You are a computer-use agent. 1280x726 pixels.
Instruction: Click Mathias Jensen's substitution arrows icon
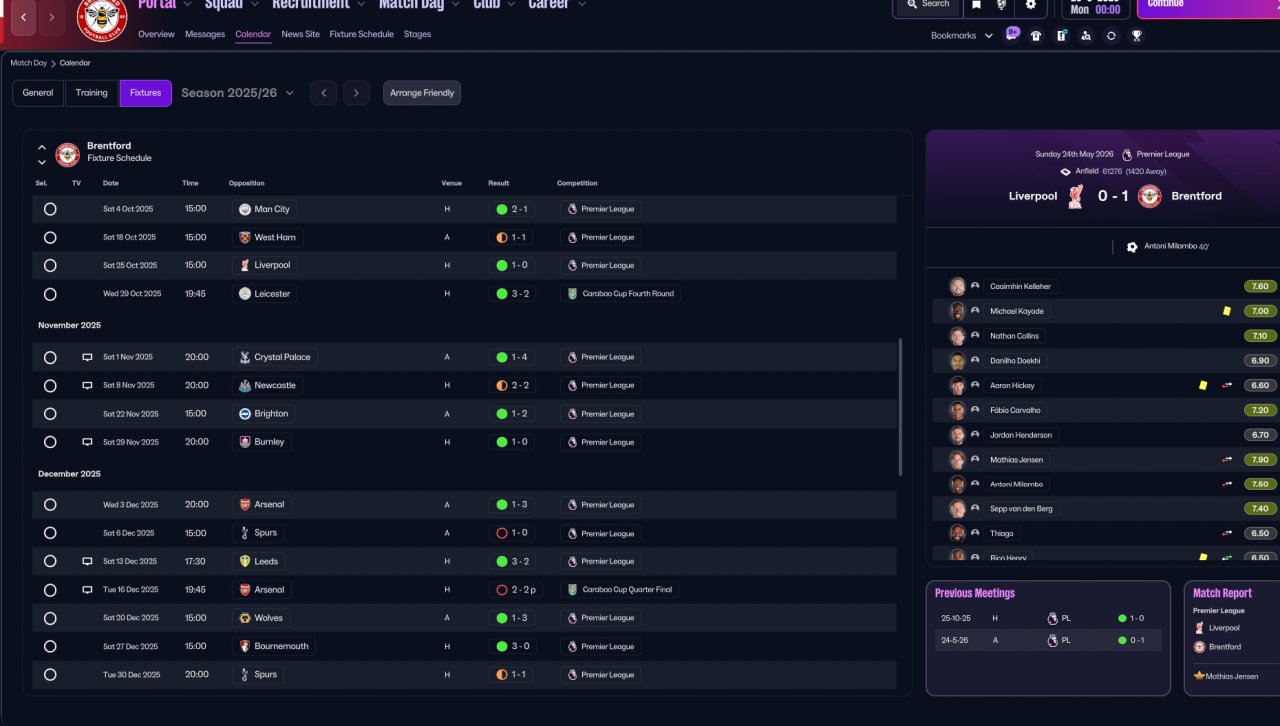coord(1227,460)
